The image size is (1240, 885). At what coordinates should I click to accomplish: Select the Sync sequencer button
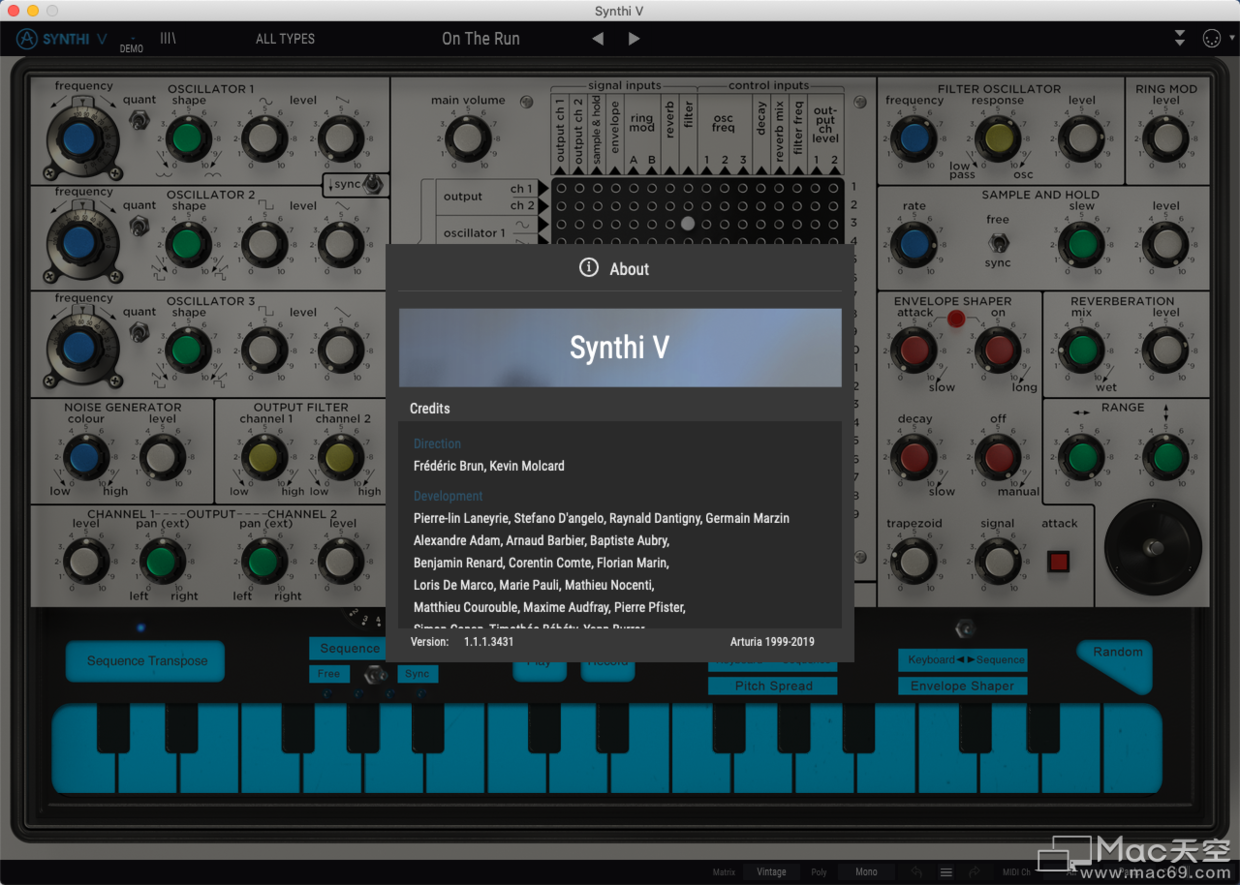418,674
